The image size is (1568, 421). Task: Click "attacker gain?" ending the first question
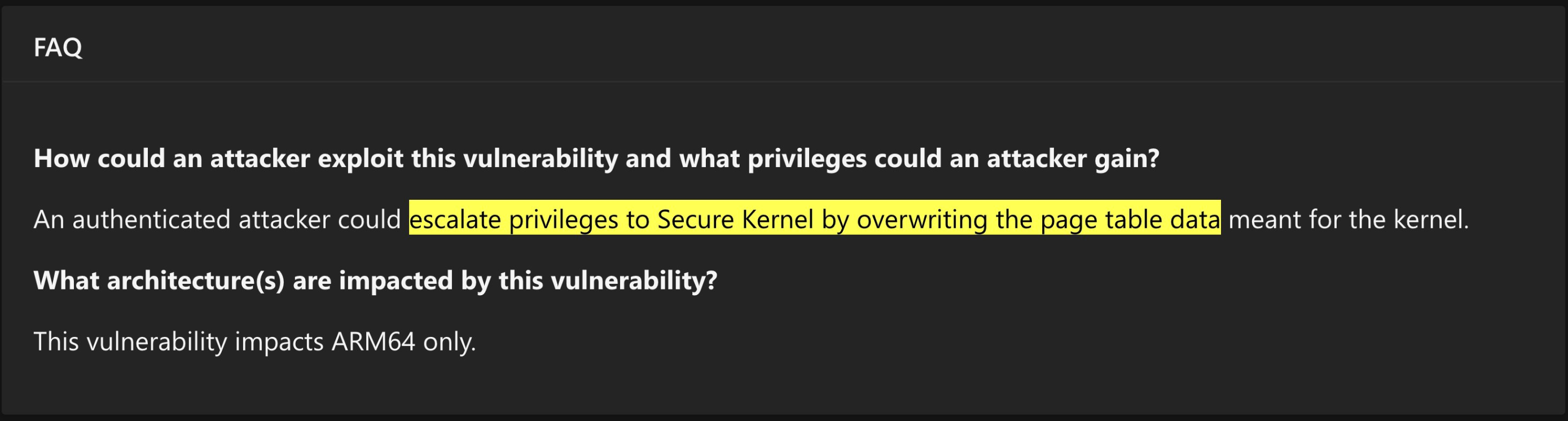tap(1073, 159)
